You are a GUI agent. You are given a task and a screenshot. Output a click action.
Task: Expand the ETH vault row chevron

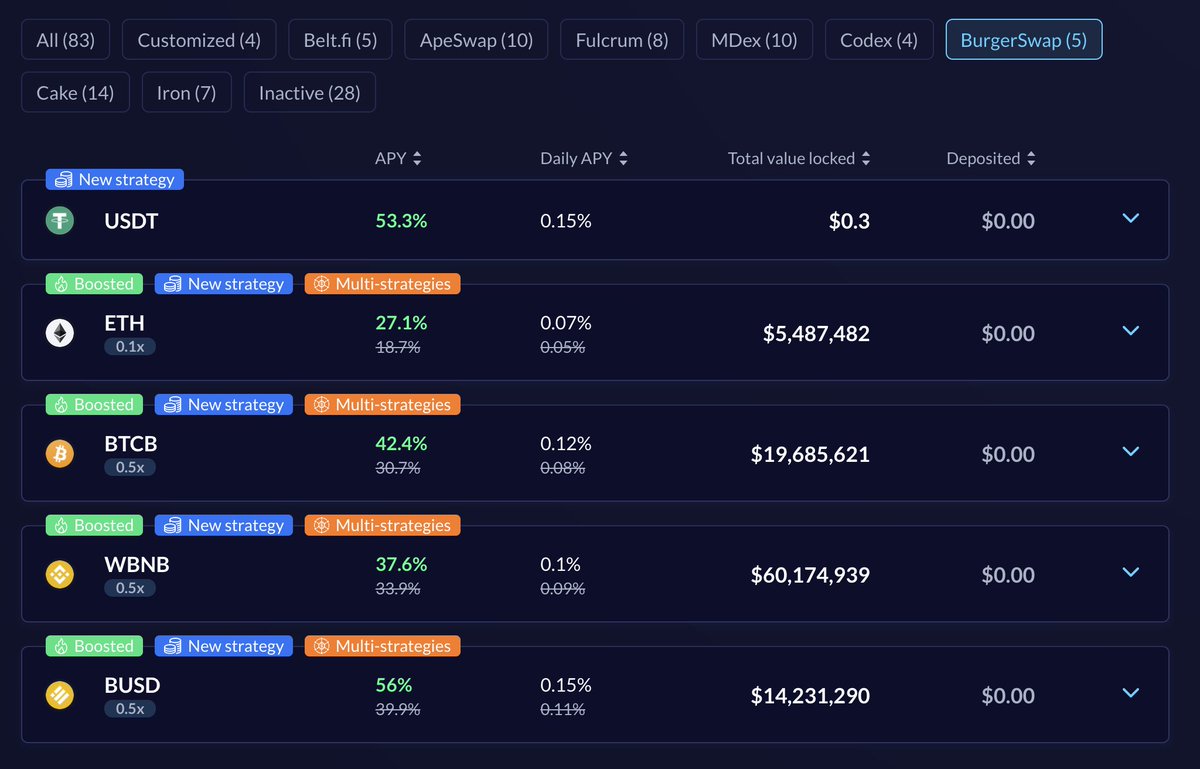1131,330
